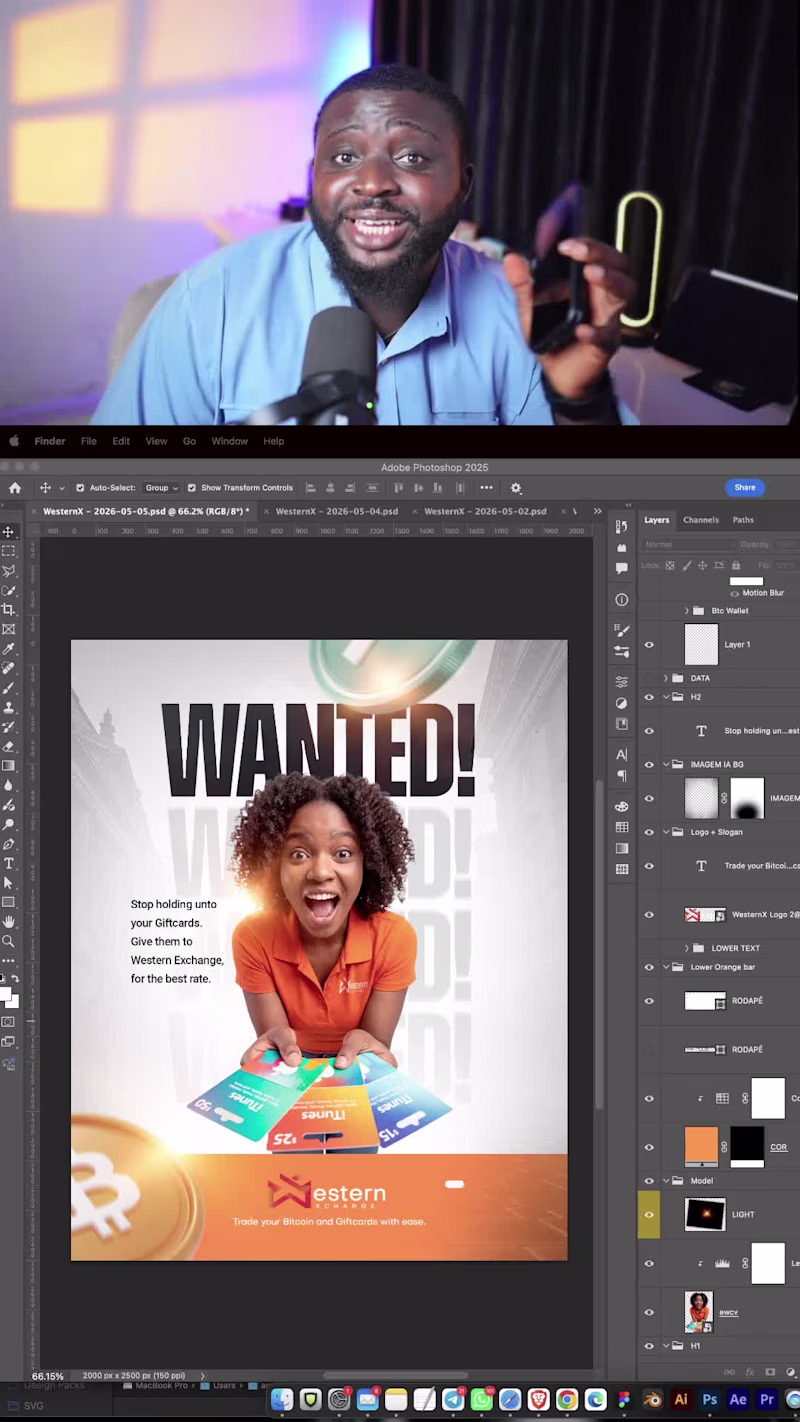Select the Clone Stamp tool
This screenshot has height=1422, width=800.
(8, 707)
